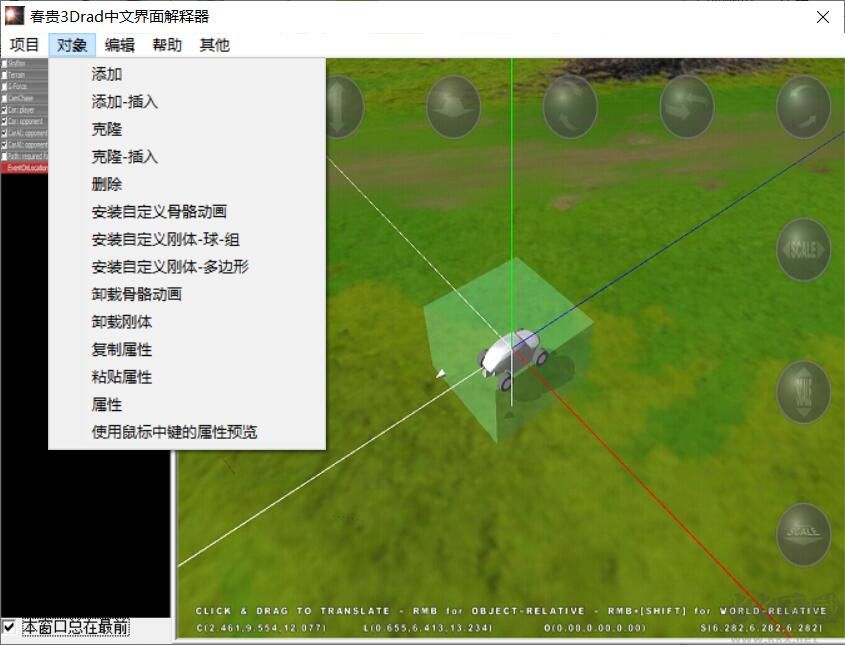Image resolution: width=845 pixels, height=645 pixels.
Task: Click the right-arrow move sphere icon
Action: 688,105
